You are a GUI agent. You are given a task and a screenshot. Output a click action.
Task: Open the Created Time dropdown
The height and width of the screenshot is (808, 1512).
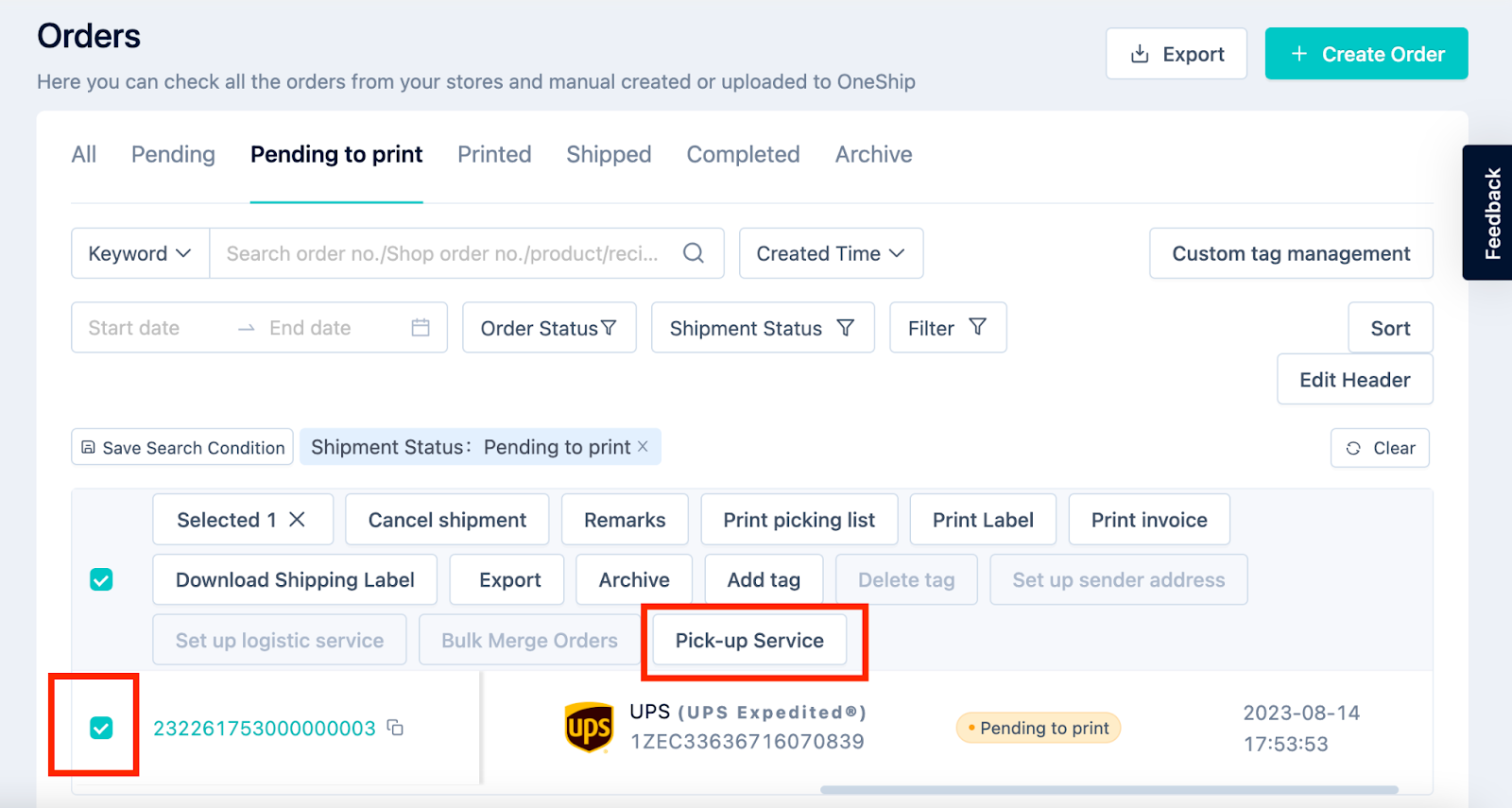[831, 253]
